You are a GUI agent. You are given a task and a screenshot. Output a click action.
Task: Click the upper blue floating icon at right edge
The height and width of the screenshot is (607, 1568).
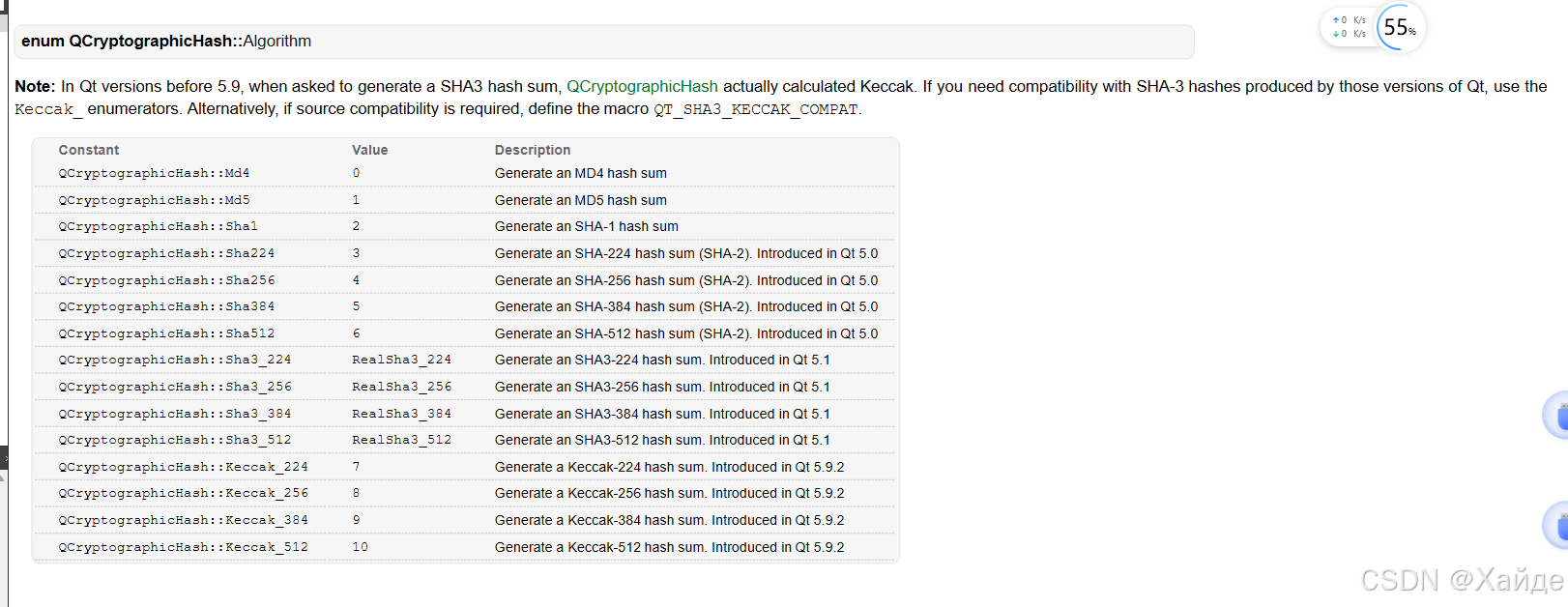1556,416
